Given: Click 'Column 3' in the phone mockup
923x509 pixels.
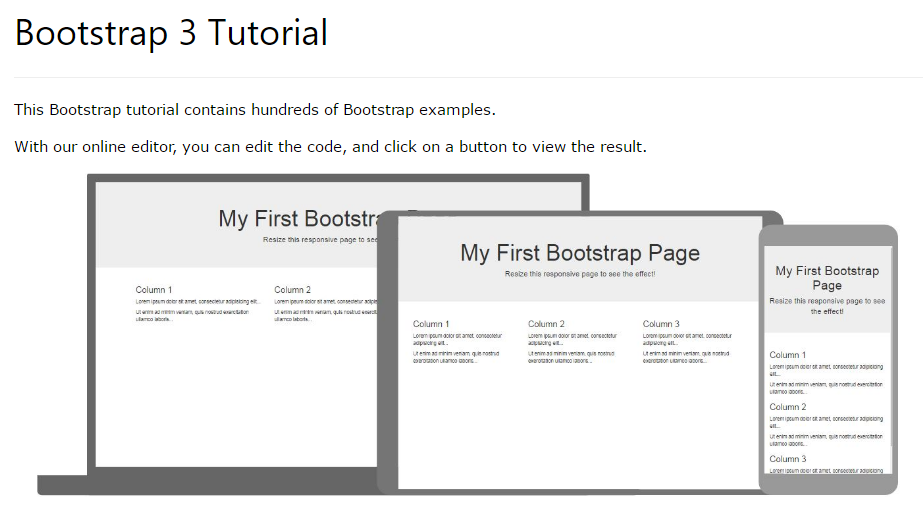Looking at the screenshot, I should click(788, 458).
